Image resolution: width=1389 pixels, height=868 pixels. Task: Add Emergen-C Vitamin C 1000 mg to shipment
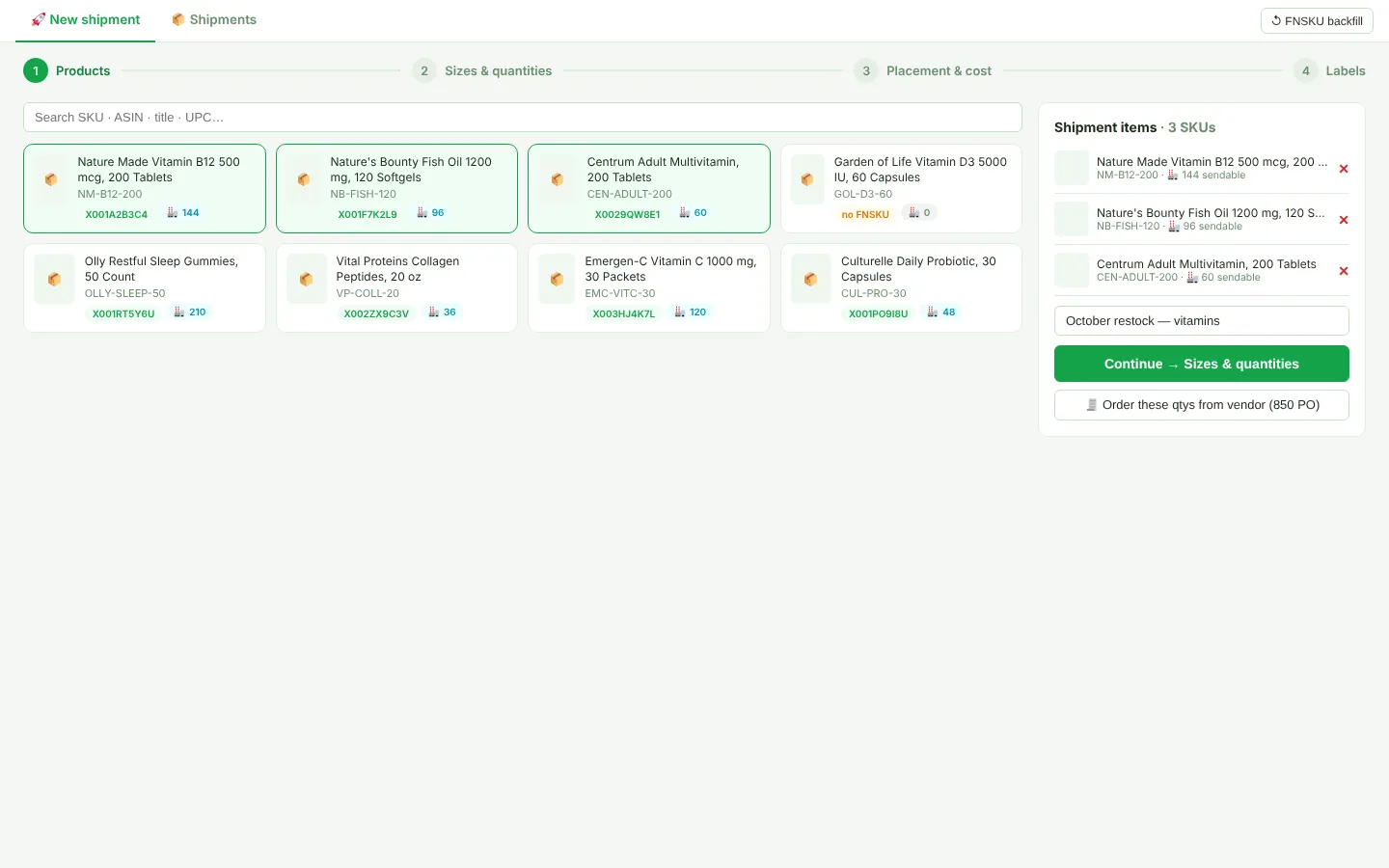tap(649, 287)
